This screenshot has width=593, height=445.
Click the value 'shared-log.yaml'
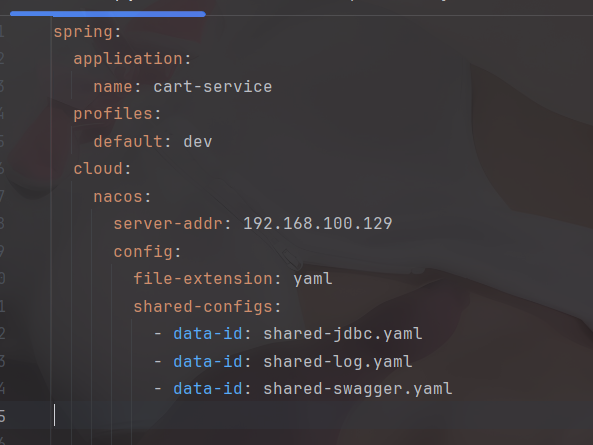(338, 362)
